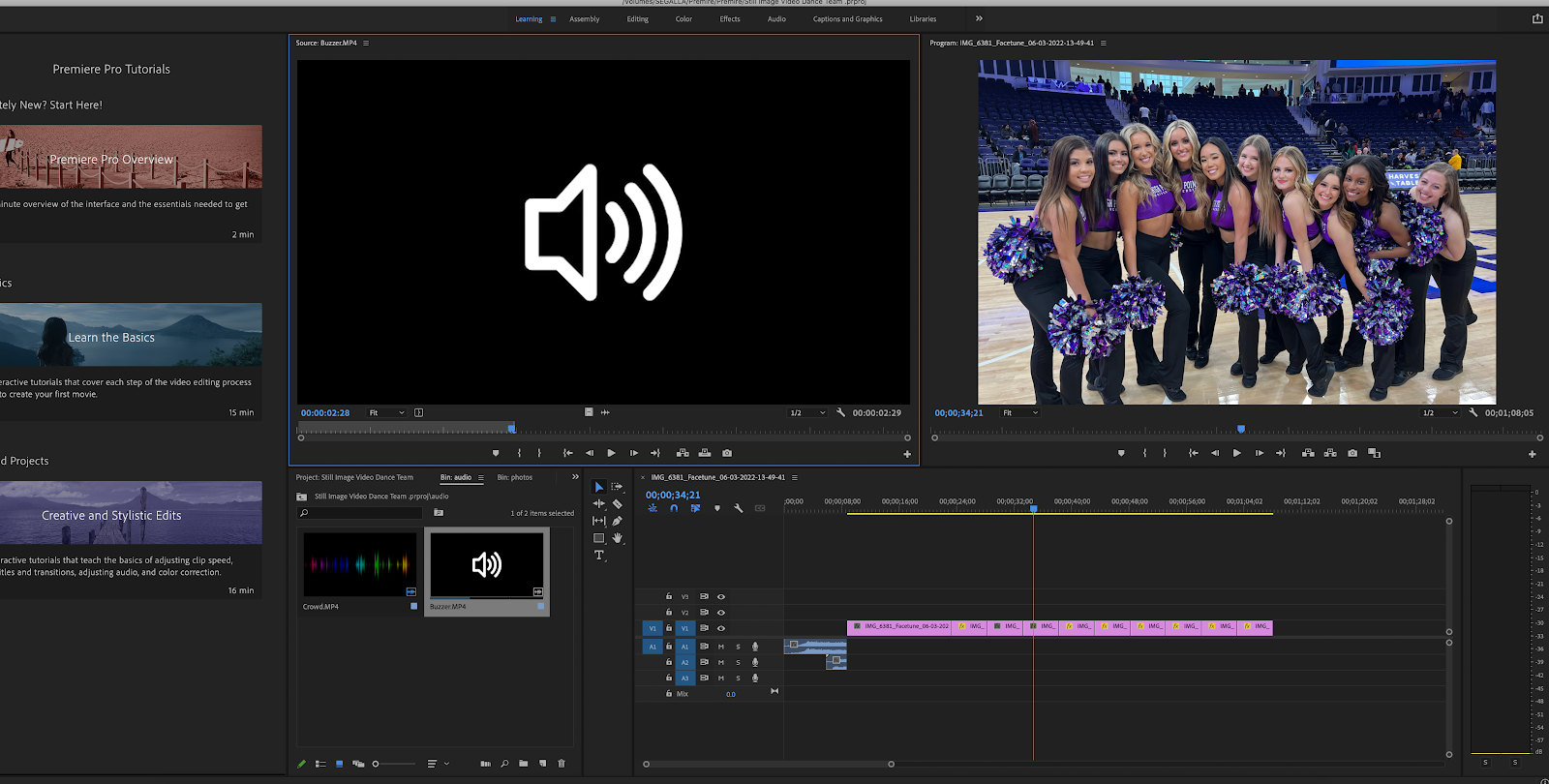Click Insert button in Source monitor
Screen dimensions: 1549x784
point(683,453)
